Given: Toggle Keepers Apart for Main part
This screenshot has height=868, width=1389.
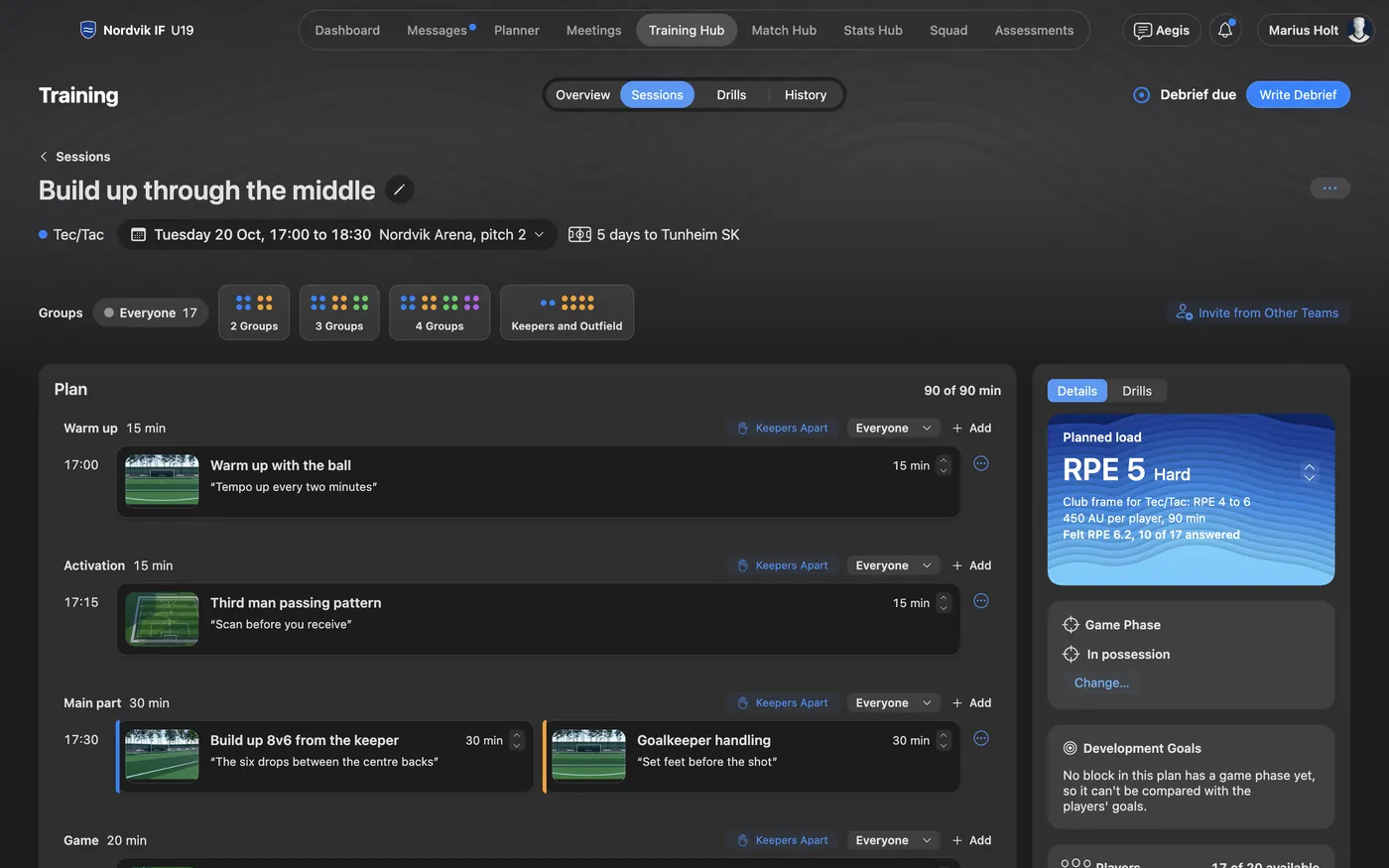Looking at the screenshot, I should click(x=783, y=703).
